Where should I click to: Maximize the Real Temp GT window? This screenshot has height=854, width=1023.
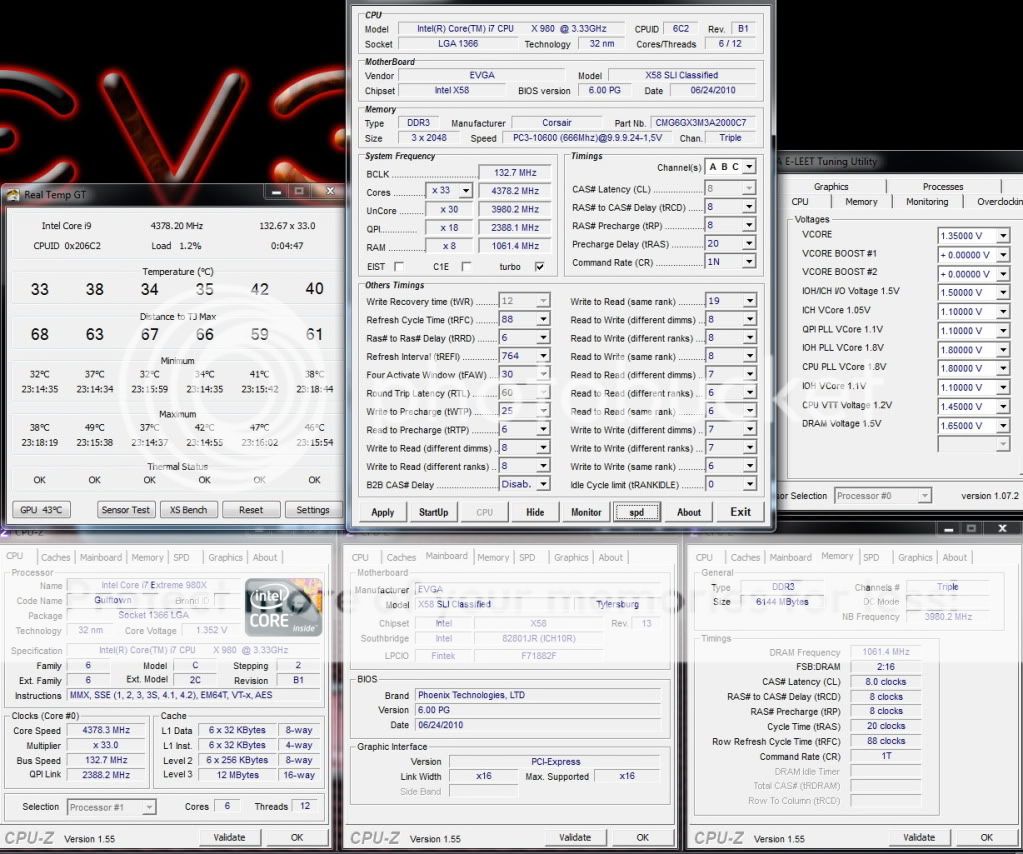pyautogui.click(x=299, y=190)
